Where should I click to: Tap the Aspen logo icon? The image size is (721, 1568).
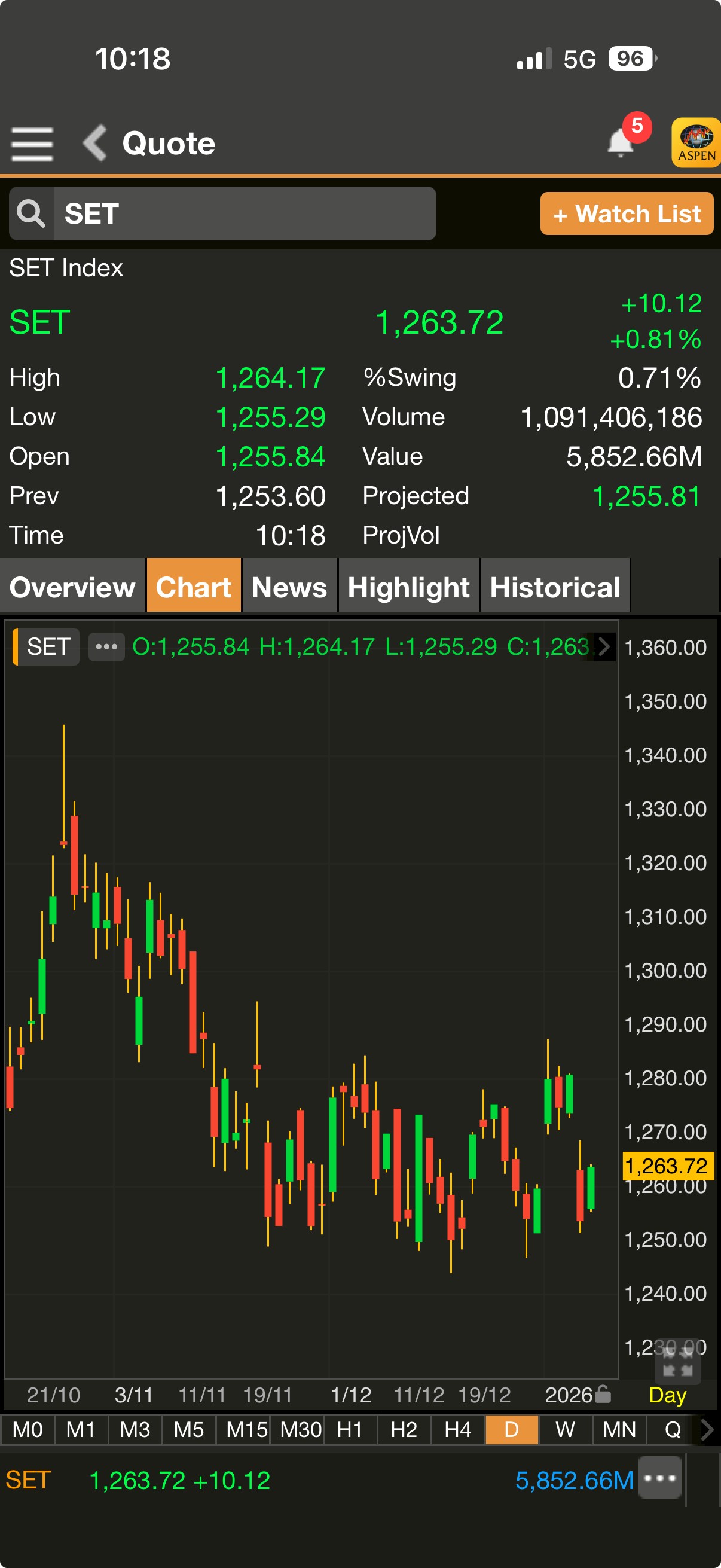pos(696,142)
